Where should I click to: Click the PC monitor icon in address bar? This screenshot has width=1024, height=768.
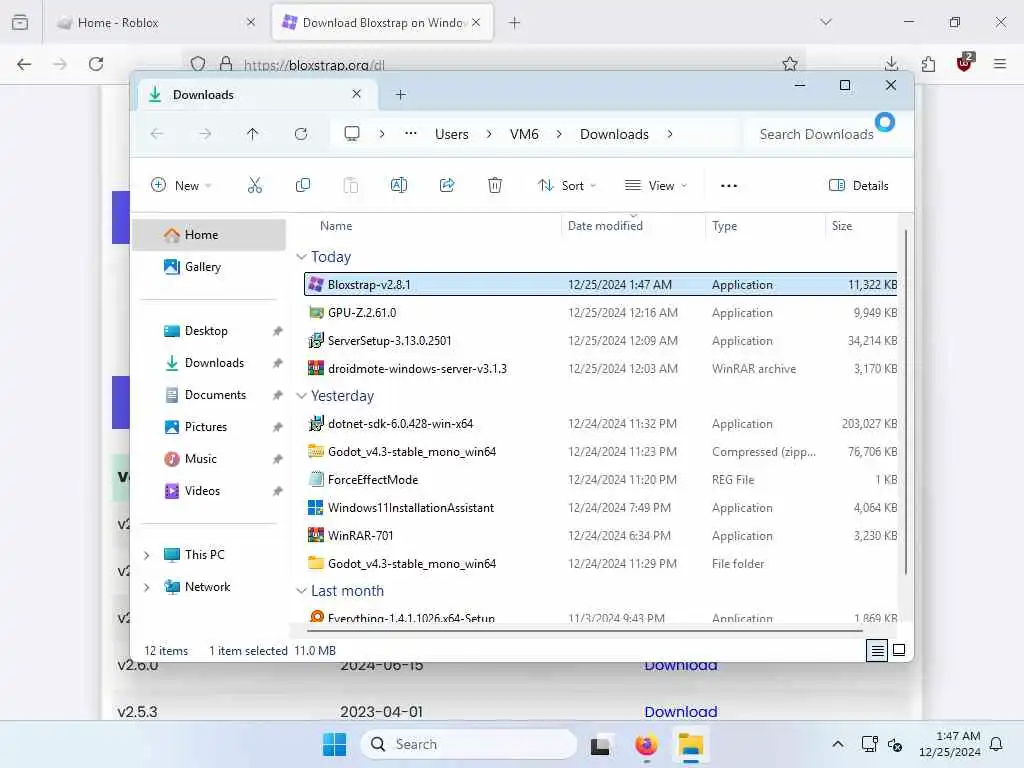[352, 134]
